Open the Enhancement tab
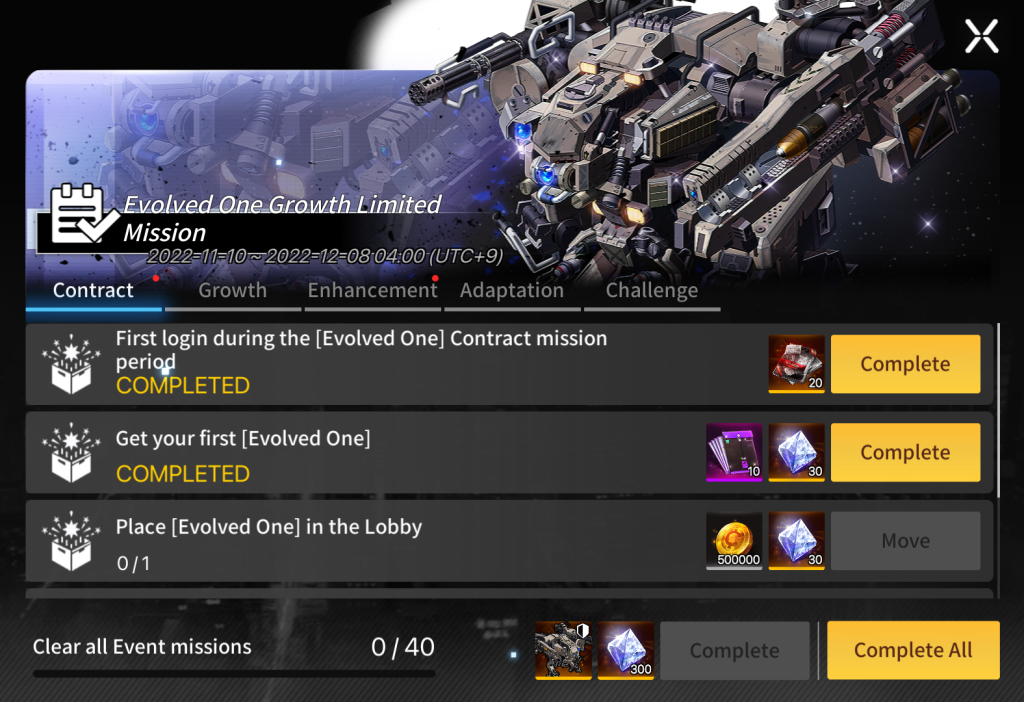The image size is (1024, 702). 372,291
